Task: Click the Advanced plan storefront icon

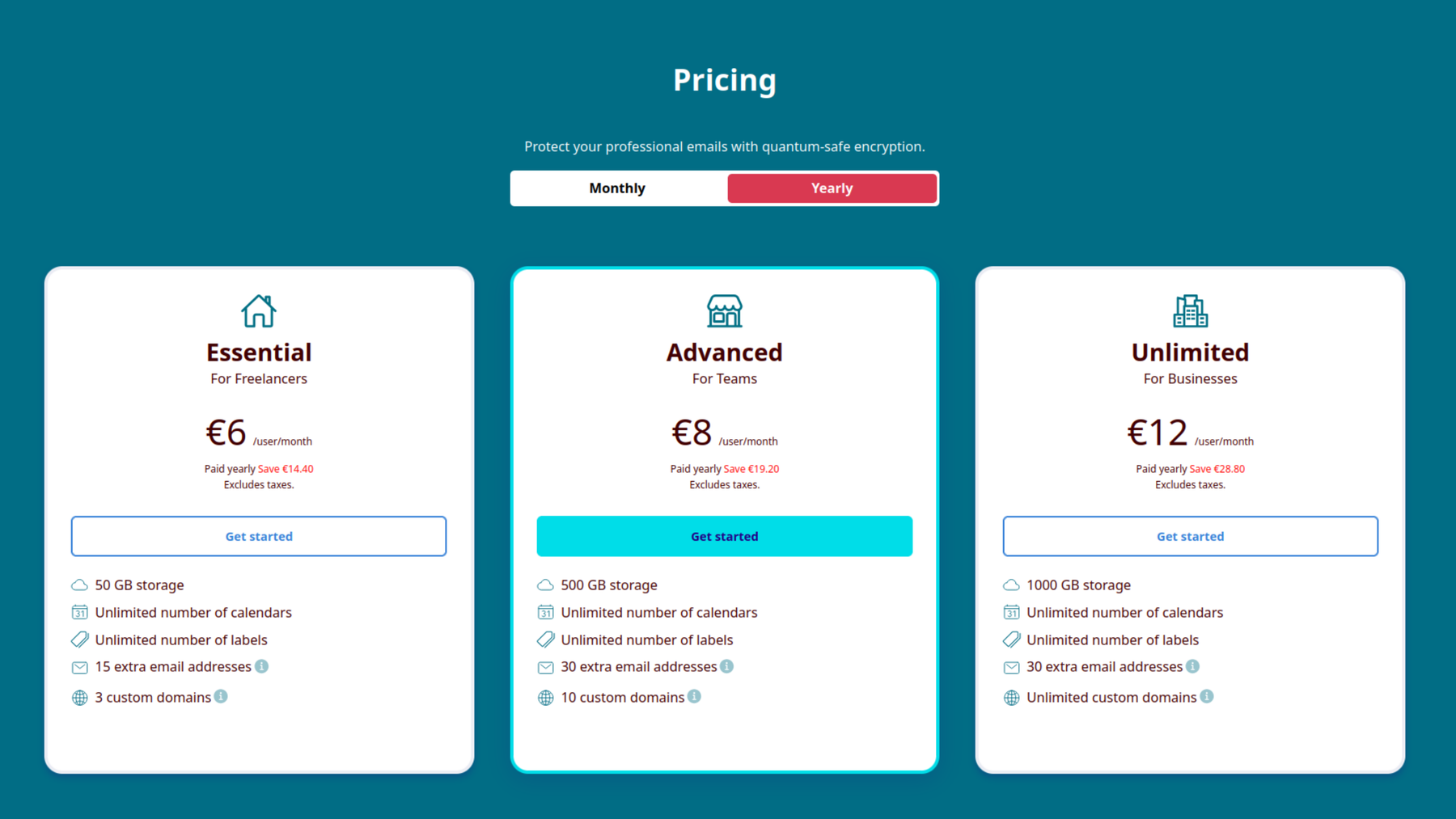Action: 724,311
